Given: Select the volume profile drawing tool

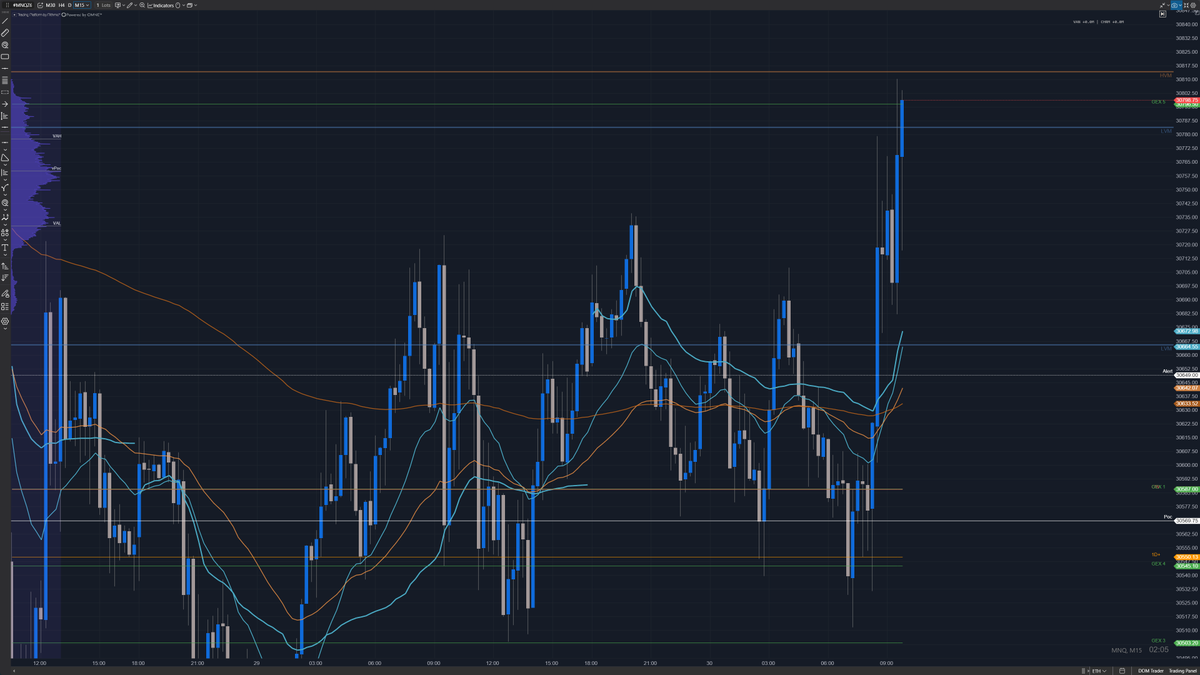Looking at the screenshot, I should click(x=5, y=116).
